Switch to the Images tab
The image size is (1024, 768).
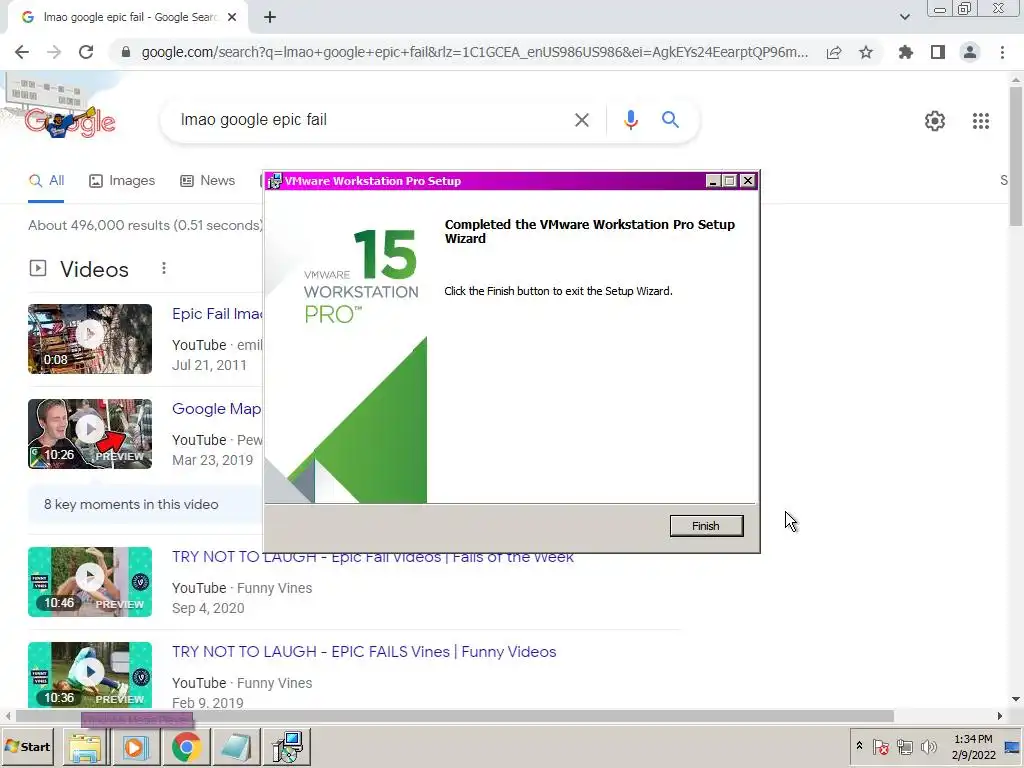pyautogui.click(x=122, y=181)
